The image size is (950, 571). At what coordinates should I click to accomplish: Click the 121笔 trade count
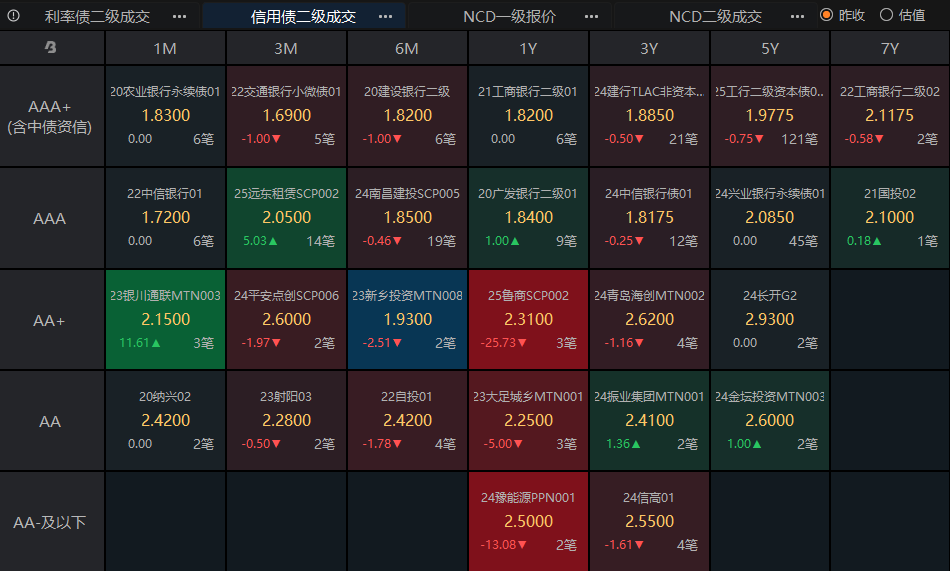pos(799,139)
